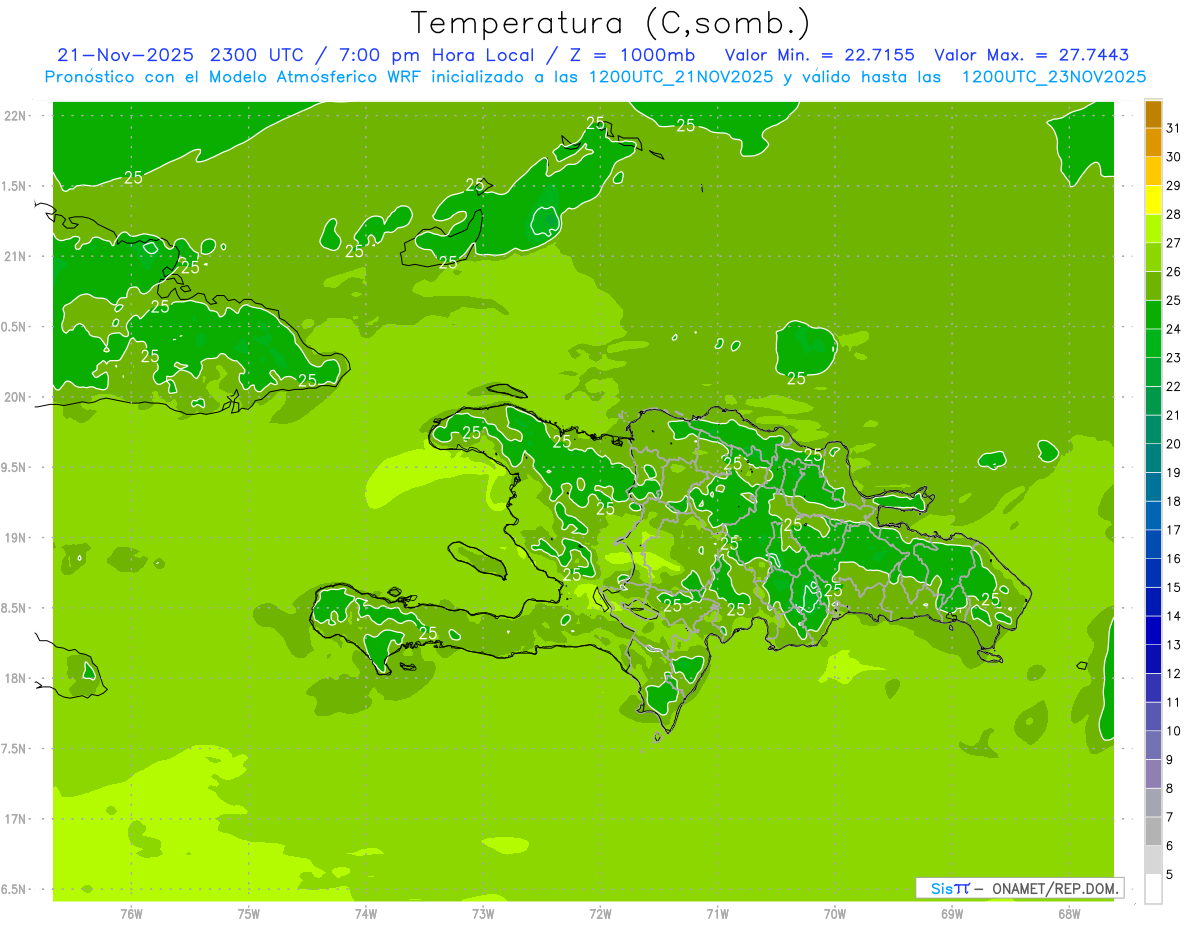The height and width of the screenshot is (927, 1200).
Task: Click the 'Temperatura (C,somb.)' map title
Action: 611,24
